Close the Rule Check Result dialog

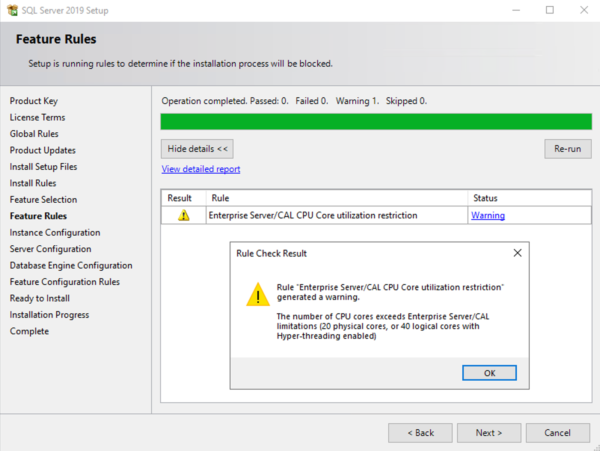click(517, 253)
